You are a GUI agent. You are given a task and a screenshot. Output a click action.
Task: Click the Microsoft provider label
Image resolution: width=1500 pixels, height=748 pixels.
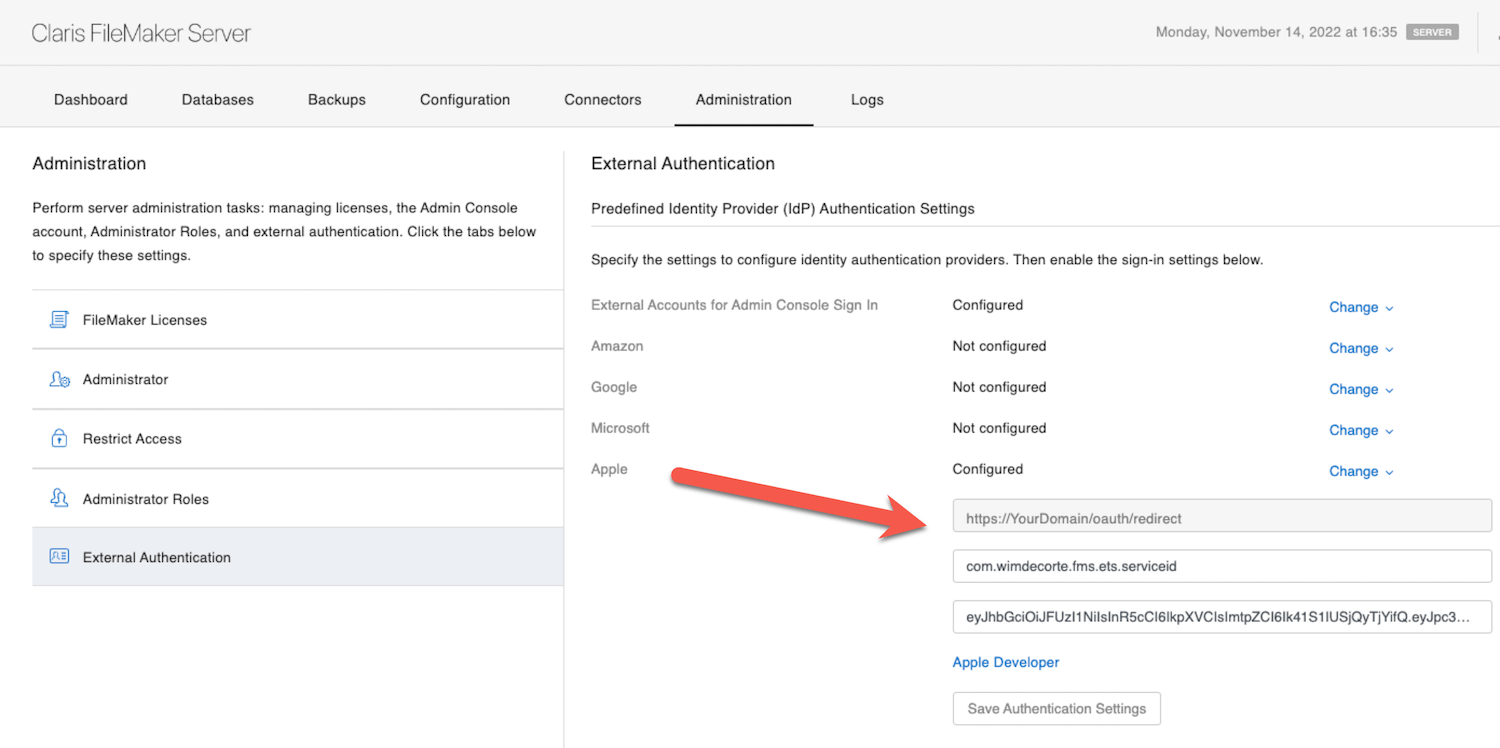tap(620, 428)
